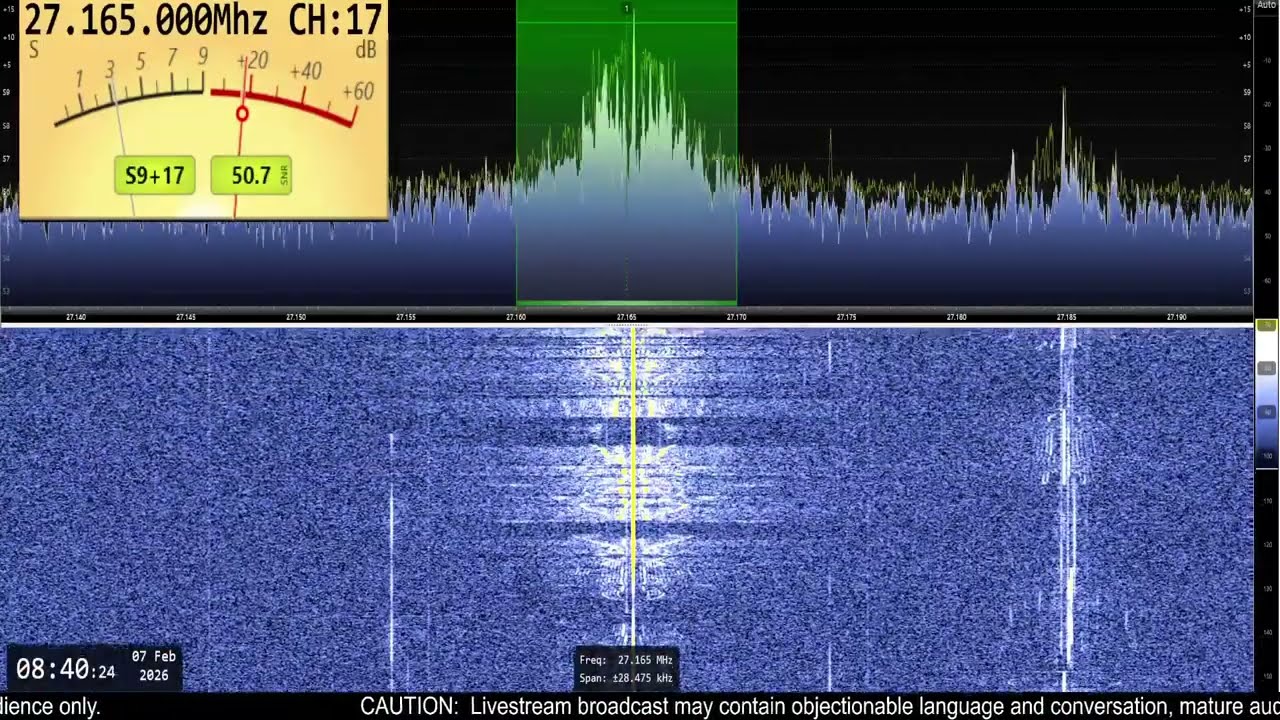Image resolution: width=1280 pixels, height=720 pixels.
Task: Click the bright vertical signal trace near 27.185 in waterfall
Action: [x=1066, y=510]
